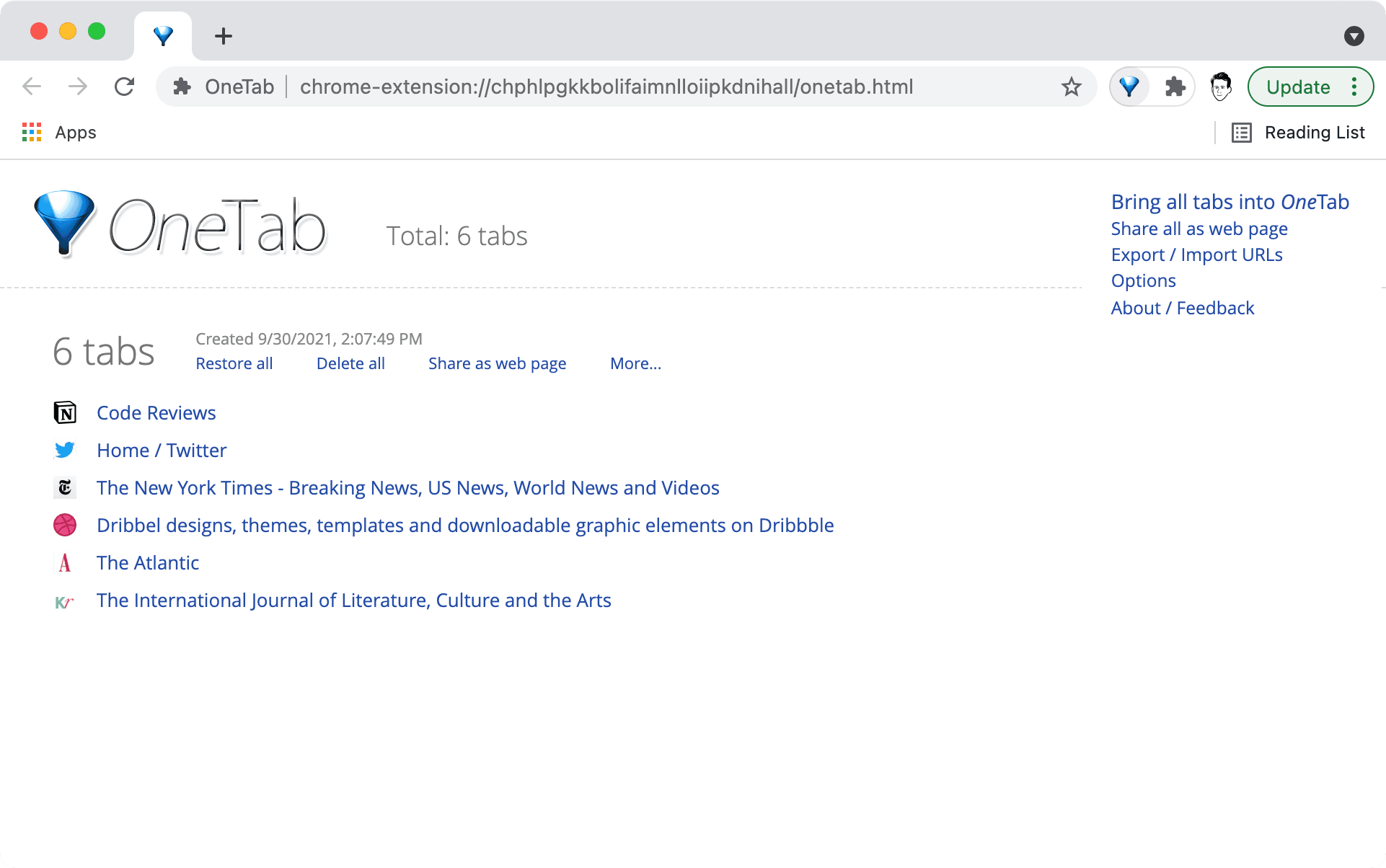
Task: Click the bookmark star in the address bar
Action: (1072, 86)
